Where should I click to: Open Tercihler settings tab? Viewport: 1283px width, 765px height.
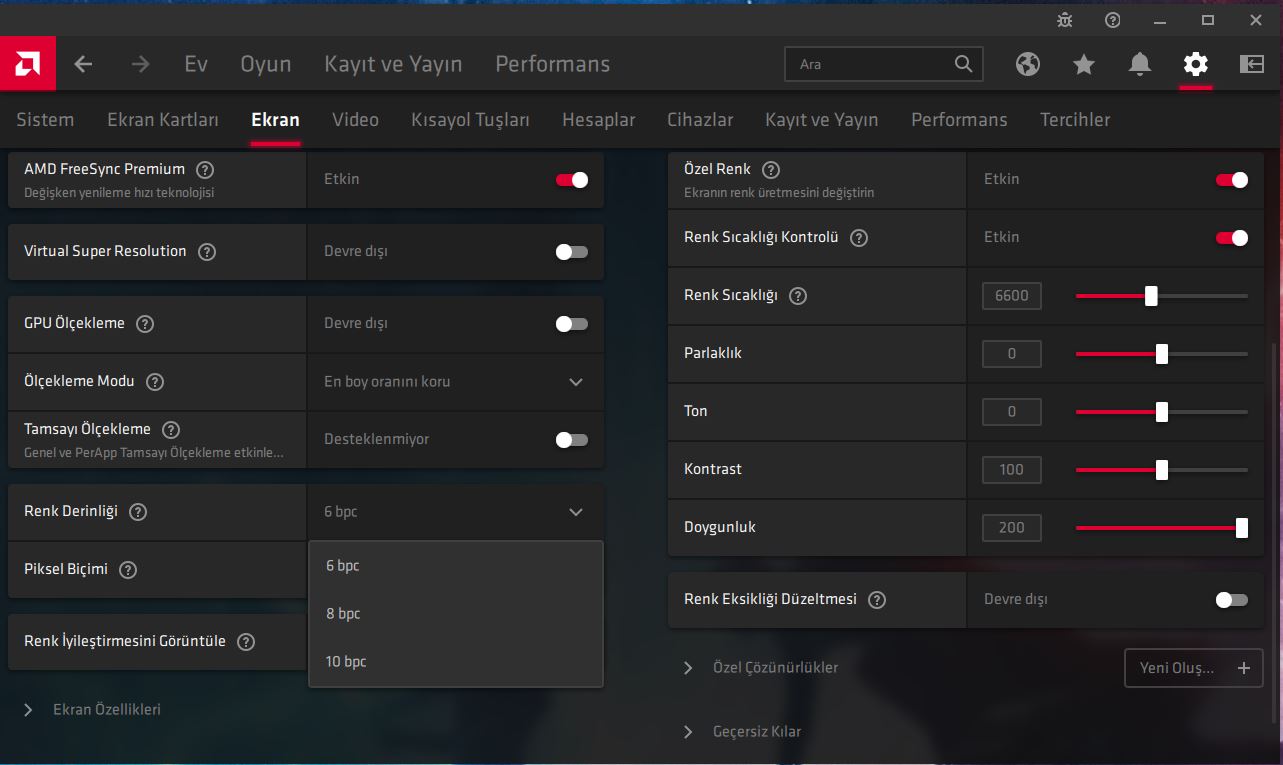tap(1075, 120)
